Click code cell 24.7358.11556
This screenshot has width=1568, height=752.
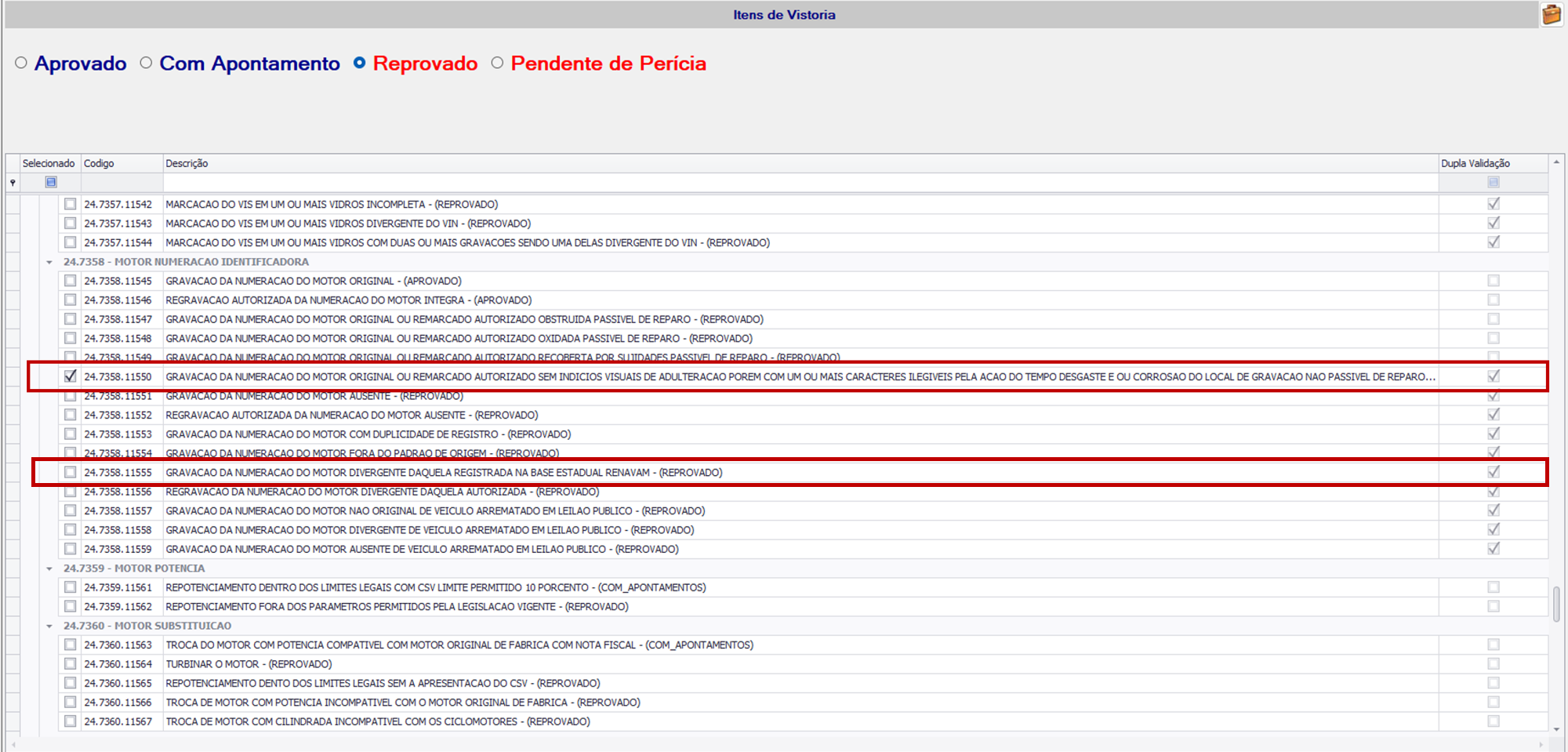(118, 492)
